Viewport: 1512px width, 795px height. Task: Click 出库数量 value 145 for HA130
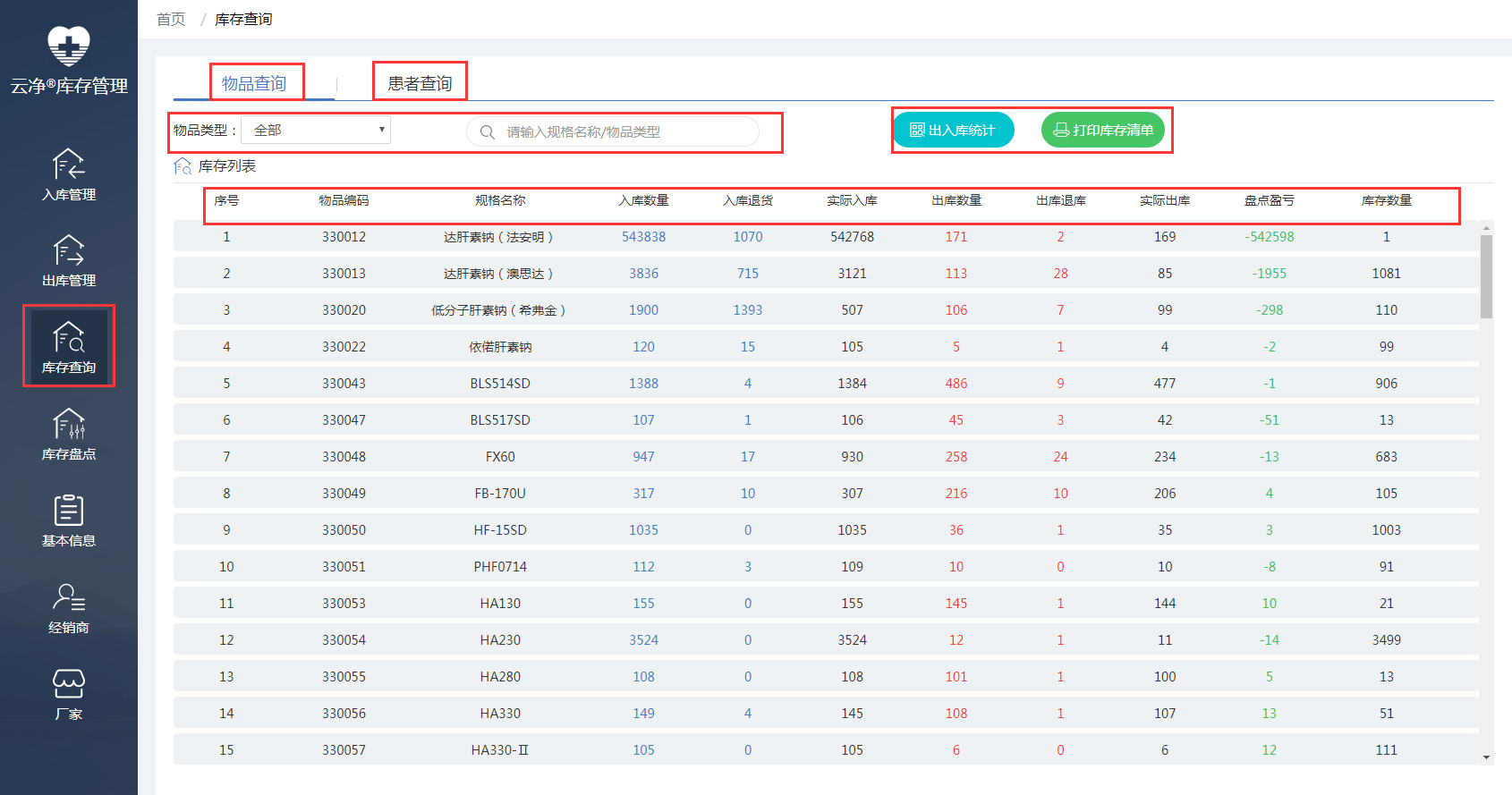coord(956,604)
